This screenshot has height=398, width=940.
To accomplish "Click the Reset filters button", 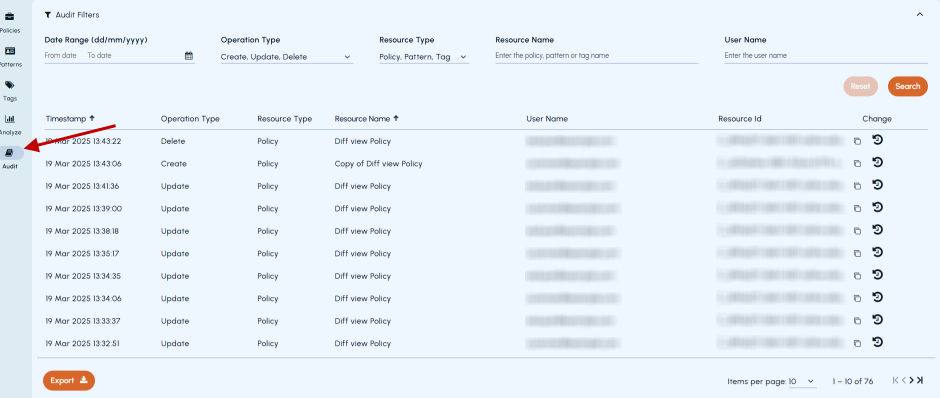I will pyautogui.click(x=860, y=86).
